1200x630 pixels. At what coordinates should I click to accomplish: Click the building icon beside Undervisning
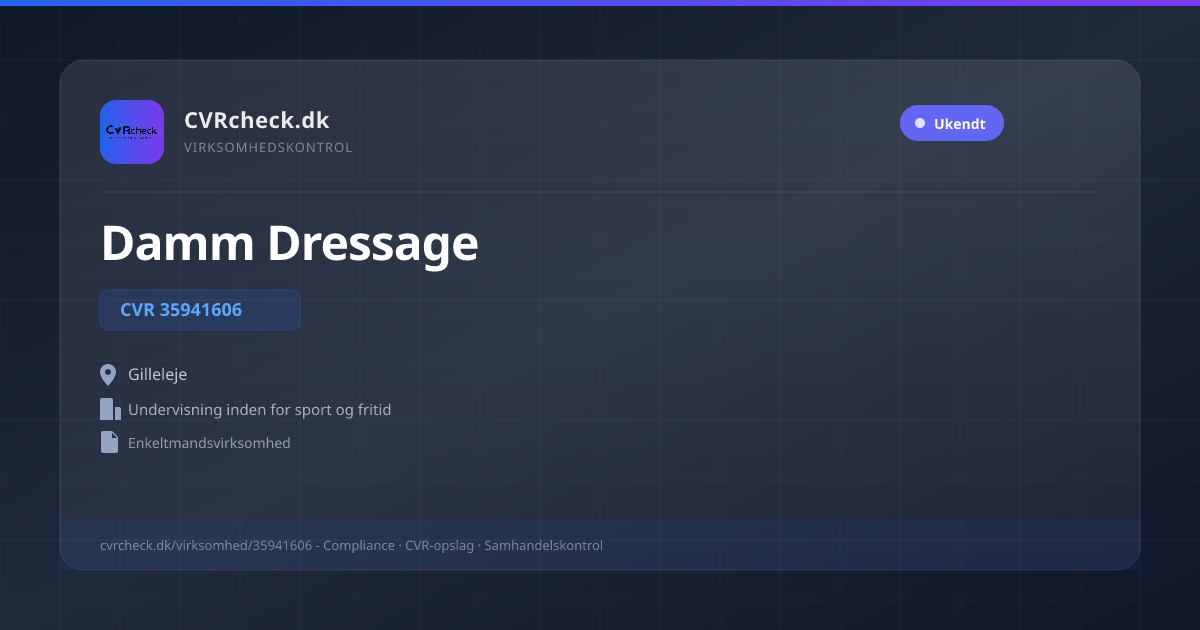[110, 409]
